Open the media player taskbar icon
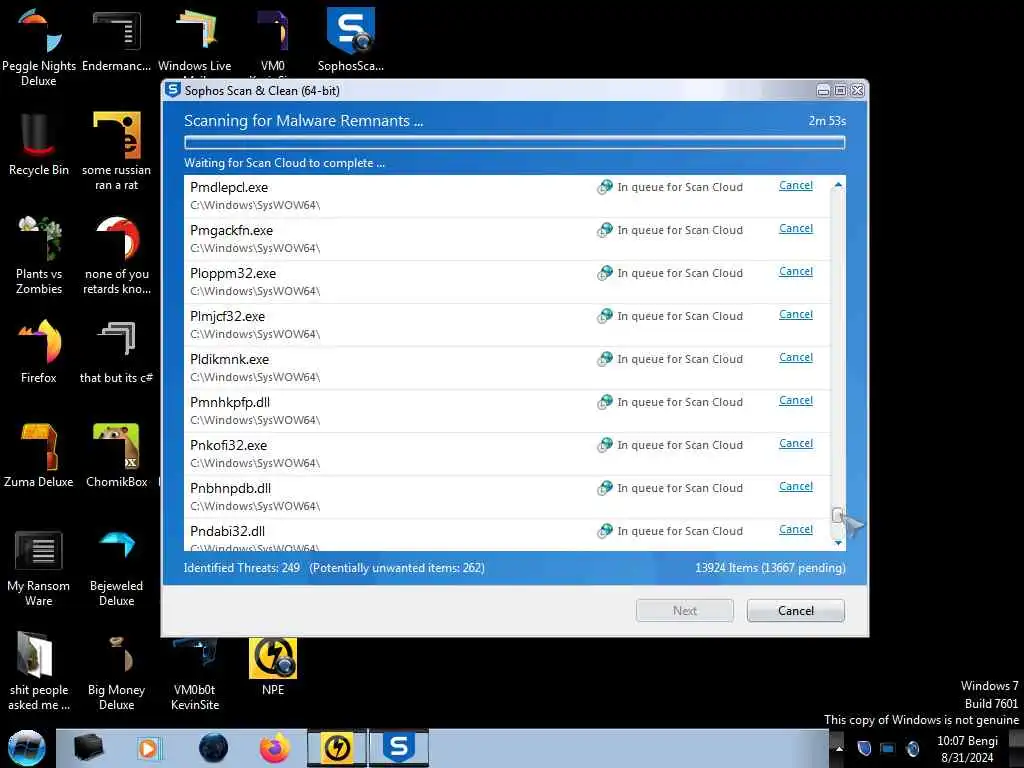The width and height of the screenshot is (1024, 768). click(148, 748)
